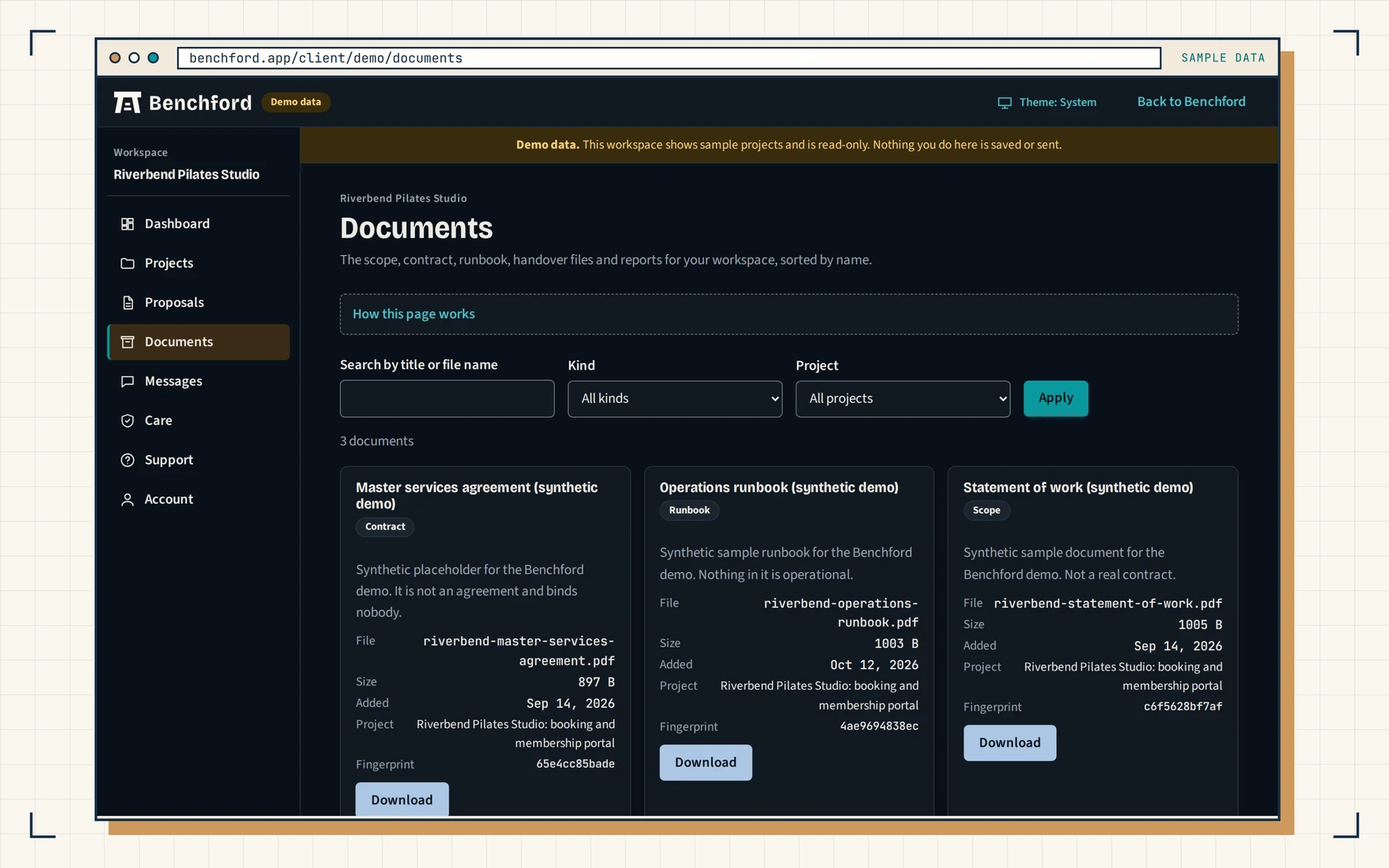Open the All projects dropdown

903,399
